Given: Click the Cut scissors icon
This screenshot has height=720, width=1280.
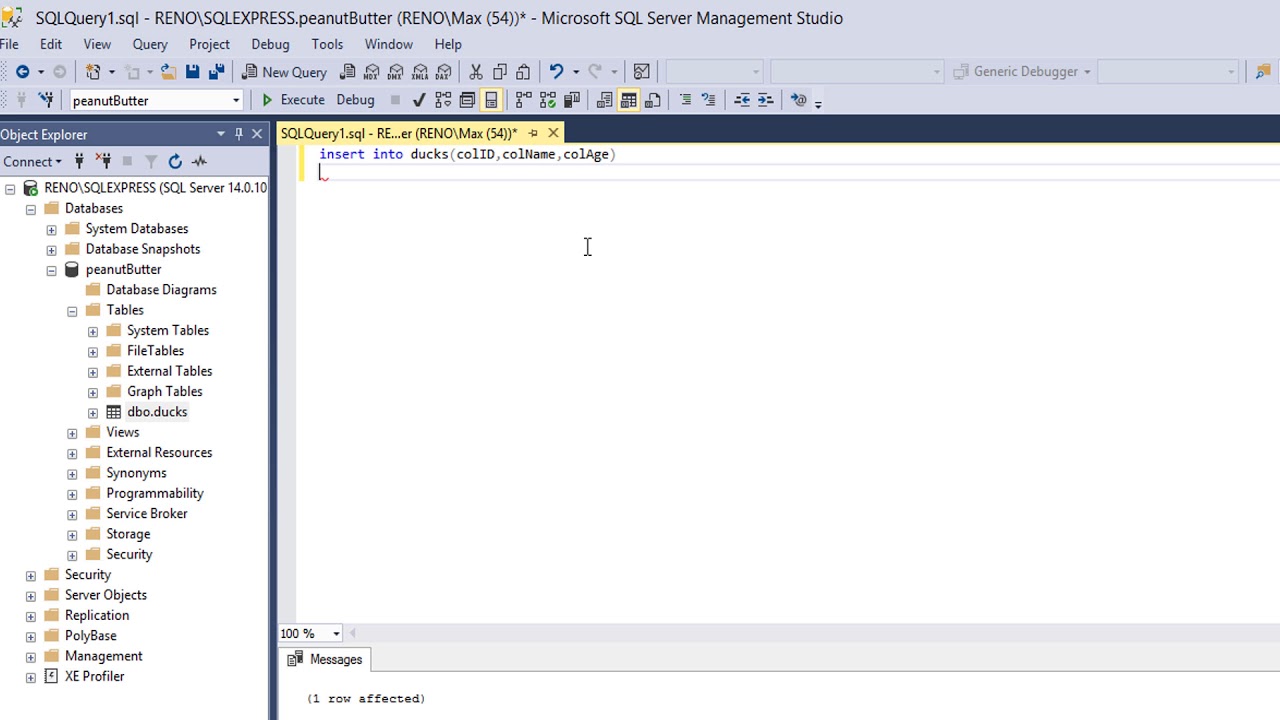Looking at the screenshot, I should pos(476,71).
